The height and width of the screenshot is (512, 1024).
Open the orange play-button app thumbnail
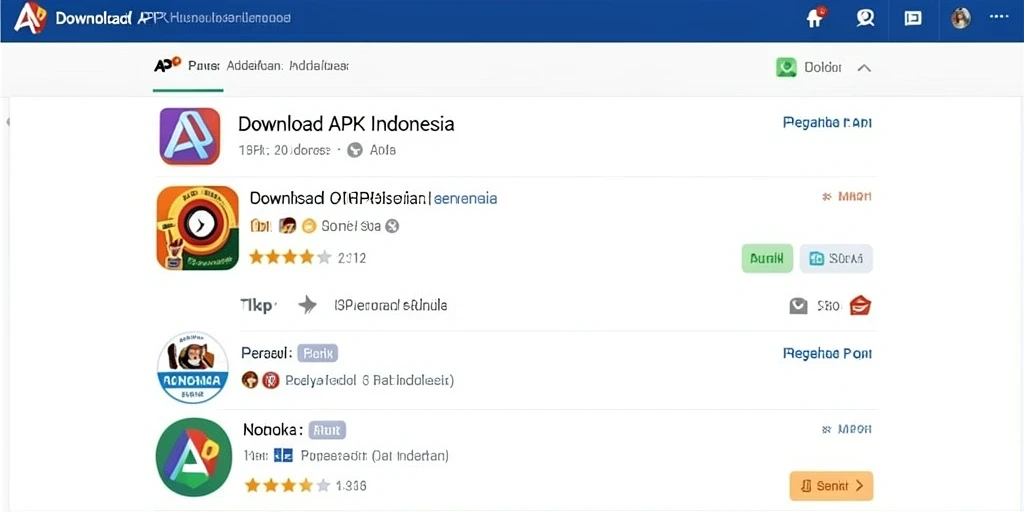tap(198, 228)
